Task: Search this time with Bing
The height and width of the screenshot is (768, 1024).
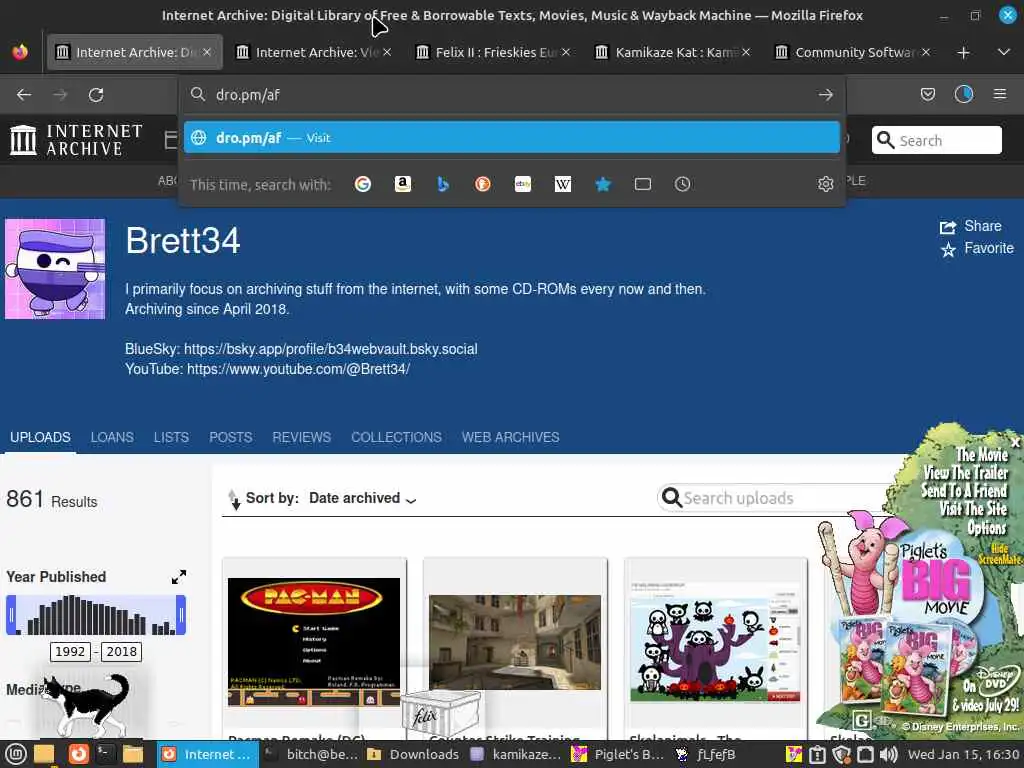Action: [x=443, y=184]
